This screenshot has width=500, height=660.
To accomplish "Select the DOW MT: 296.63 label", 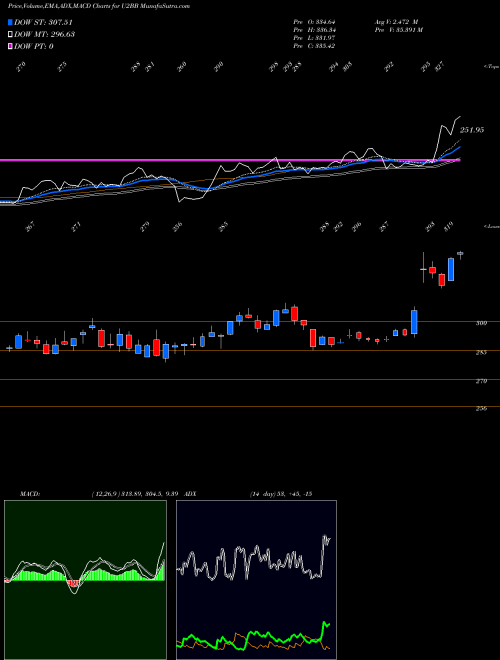I will tap(45, 34).
